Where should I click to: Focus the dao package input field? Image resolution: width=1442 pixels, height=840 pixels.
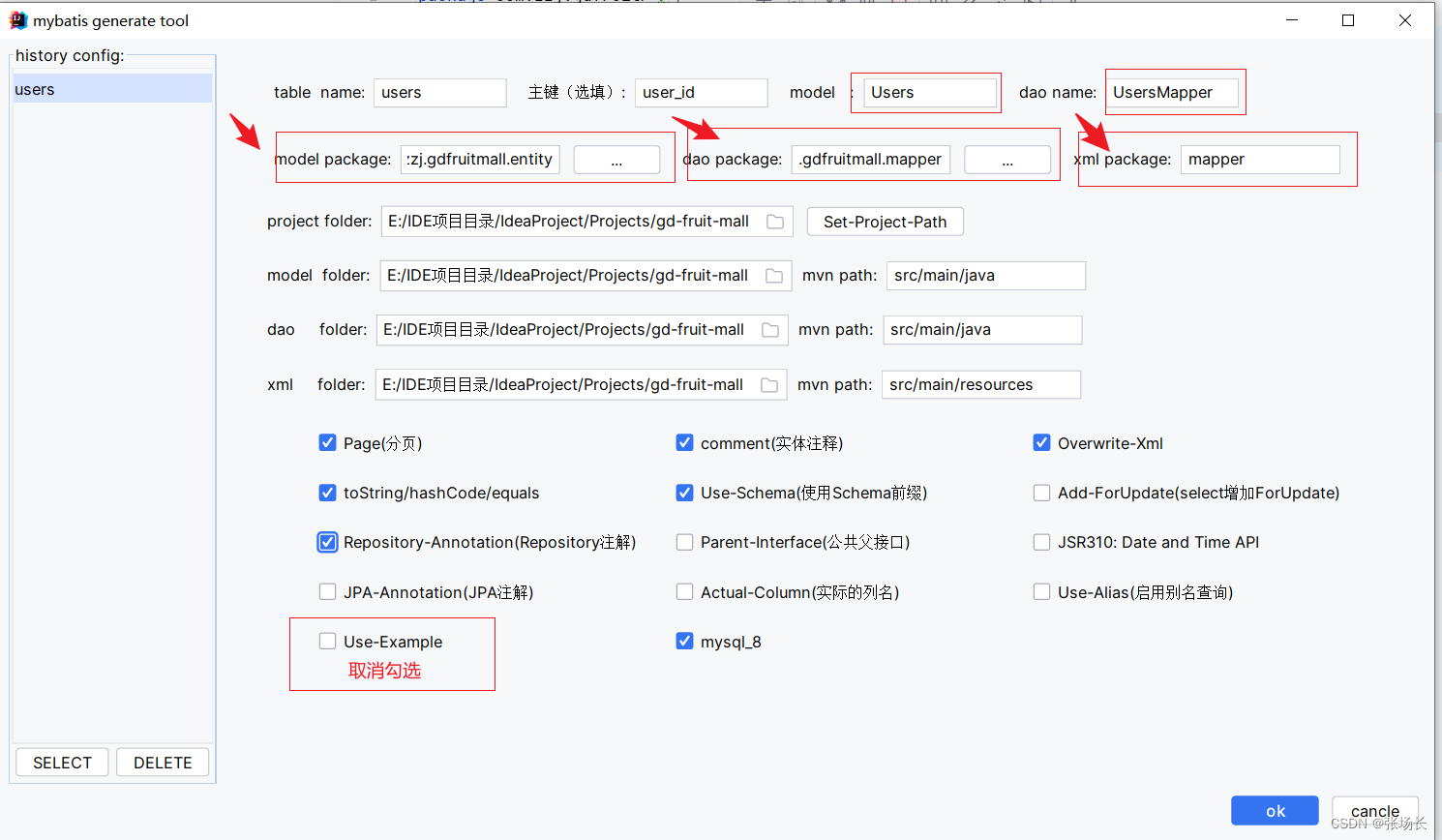pyautogui.click(x=871, y=160)
